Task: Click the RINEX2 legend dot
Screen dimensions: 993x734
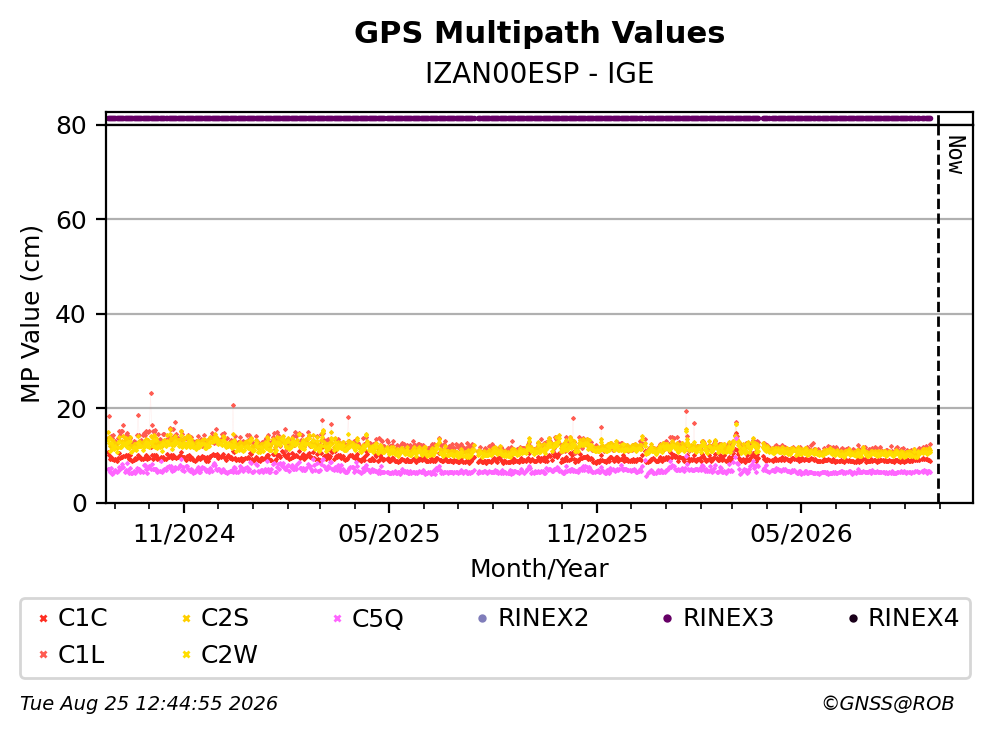Action: [x=483, y=619]
